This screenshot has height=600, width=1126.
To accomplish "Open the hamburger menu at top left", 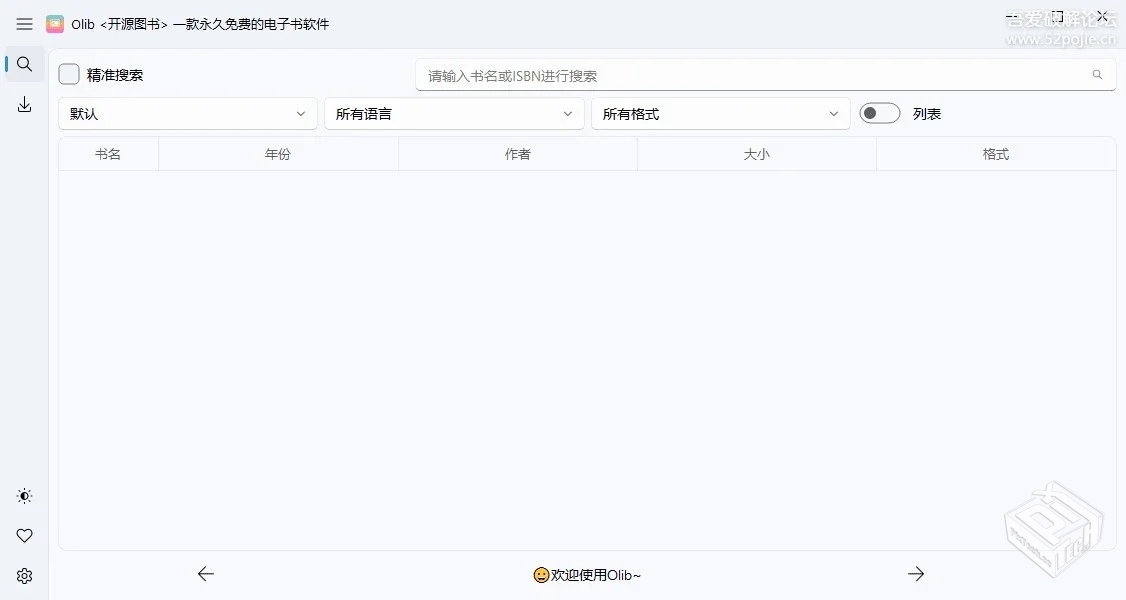I will 24,24.
